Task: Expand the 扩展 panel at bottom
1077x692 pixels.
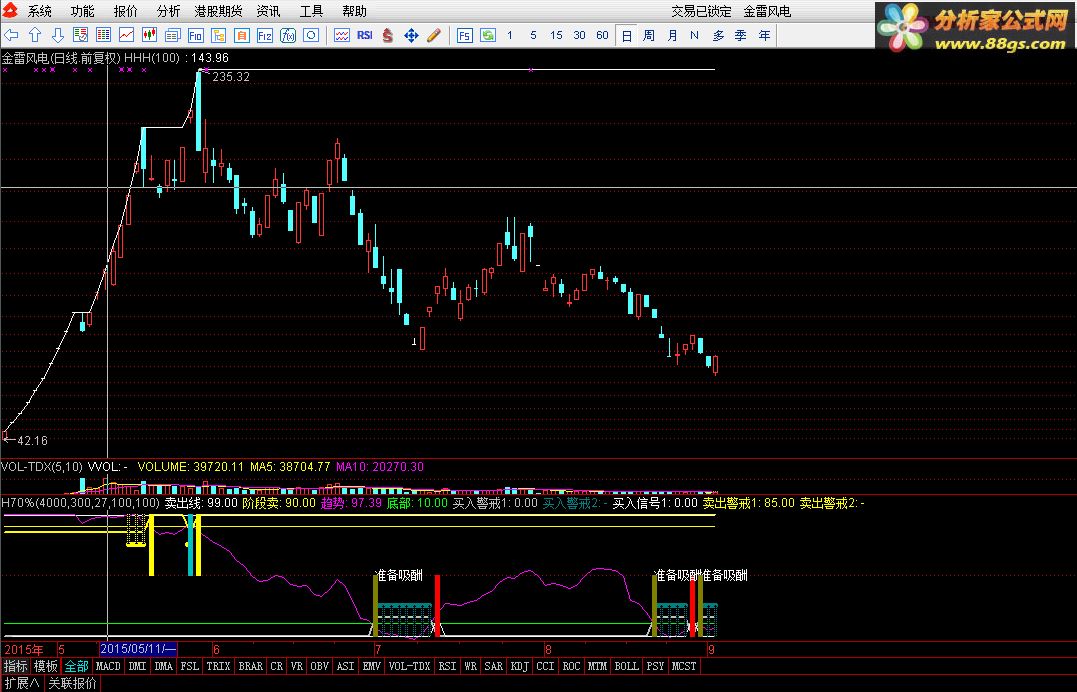Action: pyautogui.click(x=22, y=683)
